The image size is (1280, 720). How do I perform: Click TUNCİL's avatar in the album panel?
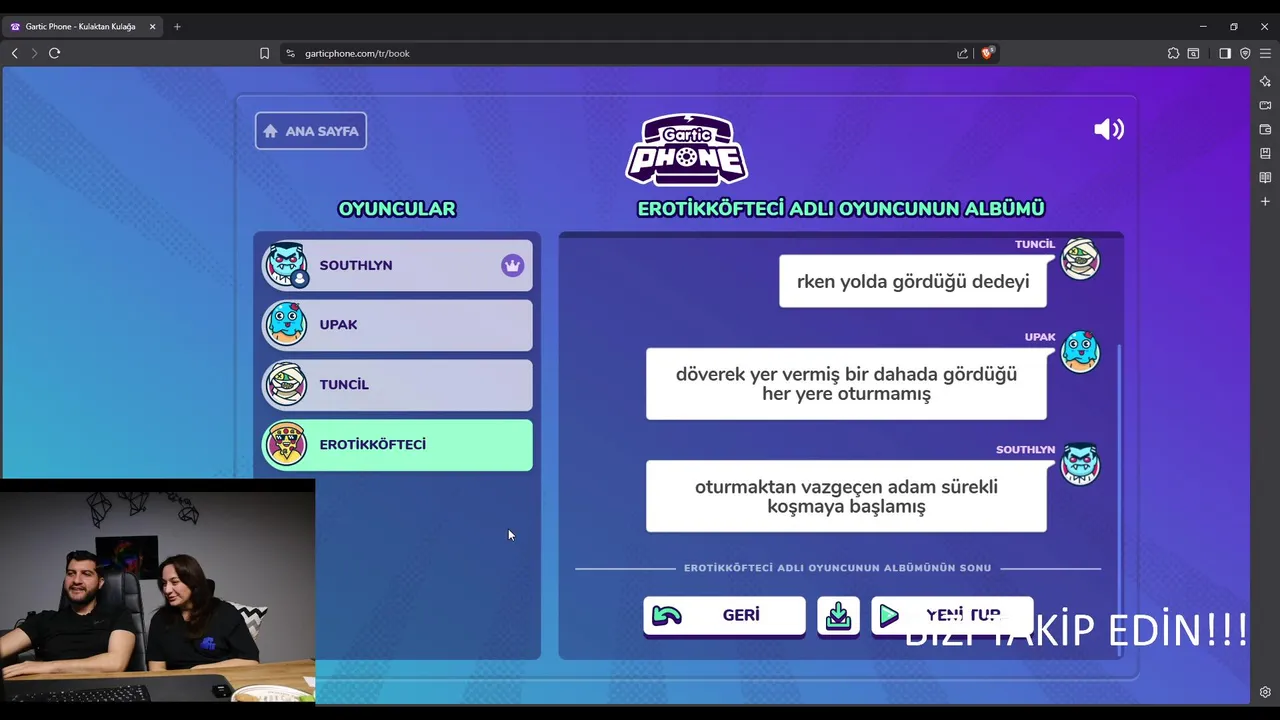(x=1080, y=259)
